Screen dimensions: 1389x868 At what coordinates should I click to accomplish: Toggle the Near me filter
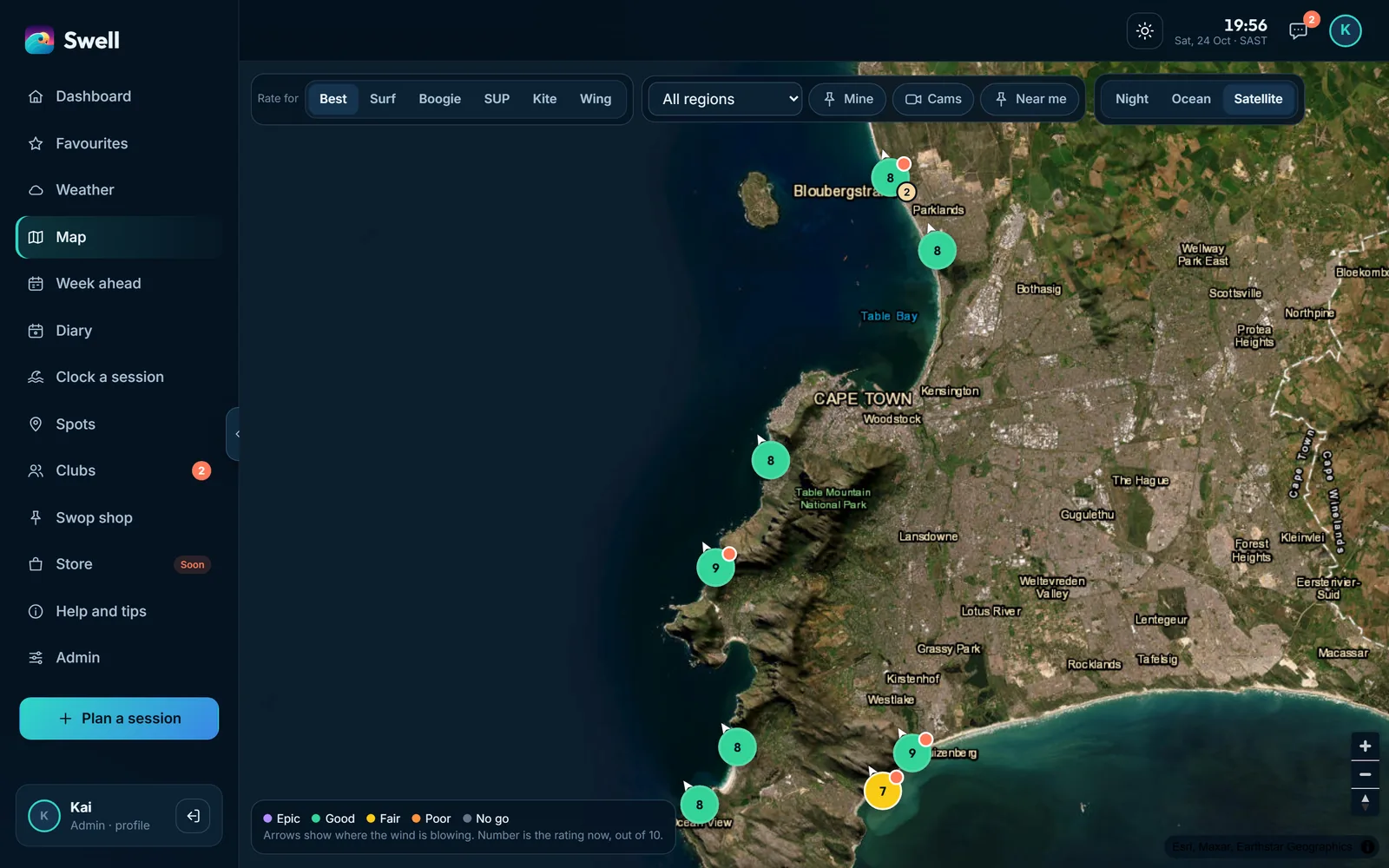pyautogui.click(x=1030, y=99)
